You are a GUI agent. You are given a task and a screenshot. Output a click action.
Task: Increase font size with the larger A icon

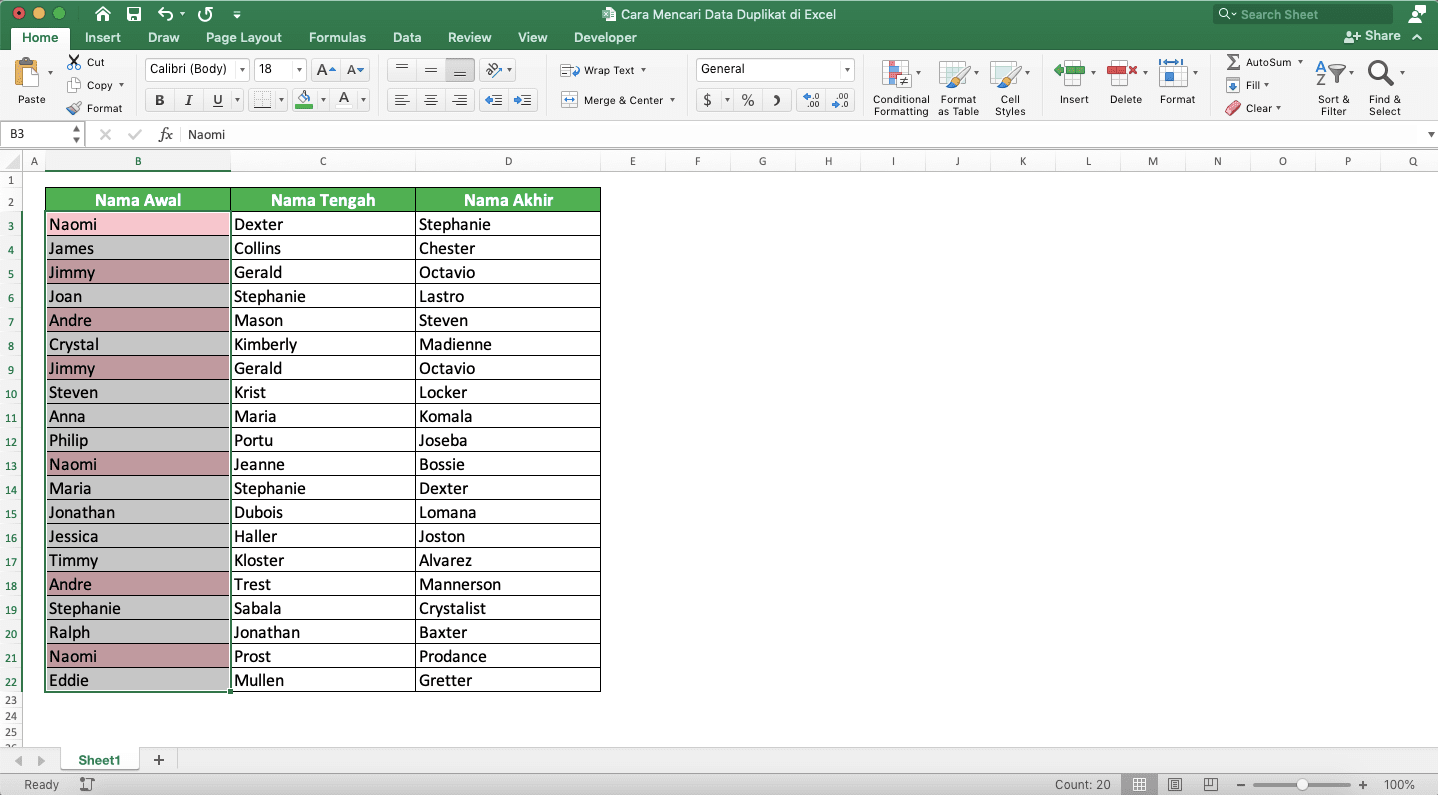(325, 70)
